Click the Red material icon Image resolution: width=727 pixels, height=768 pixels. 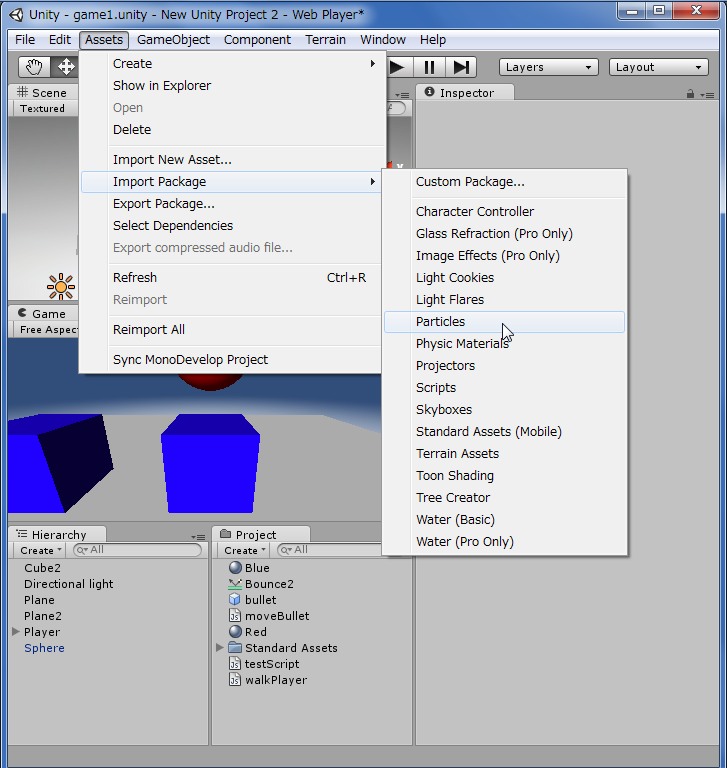pyautogui.click(x=236, y=632)
